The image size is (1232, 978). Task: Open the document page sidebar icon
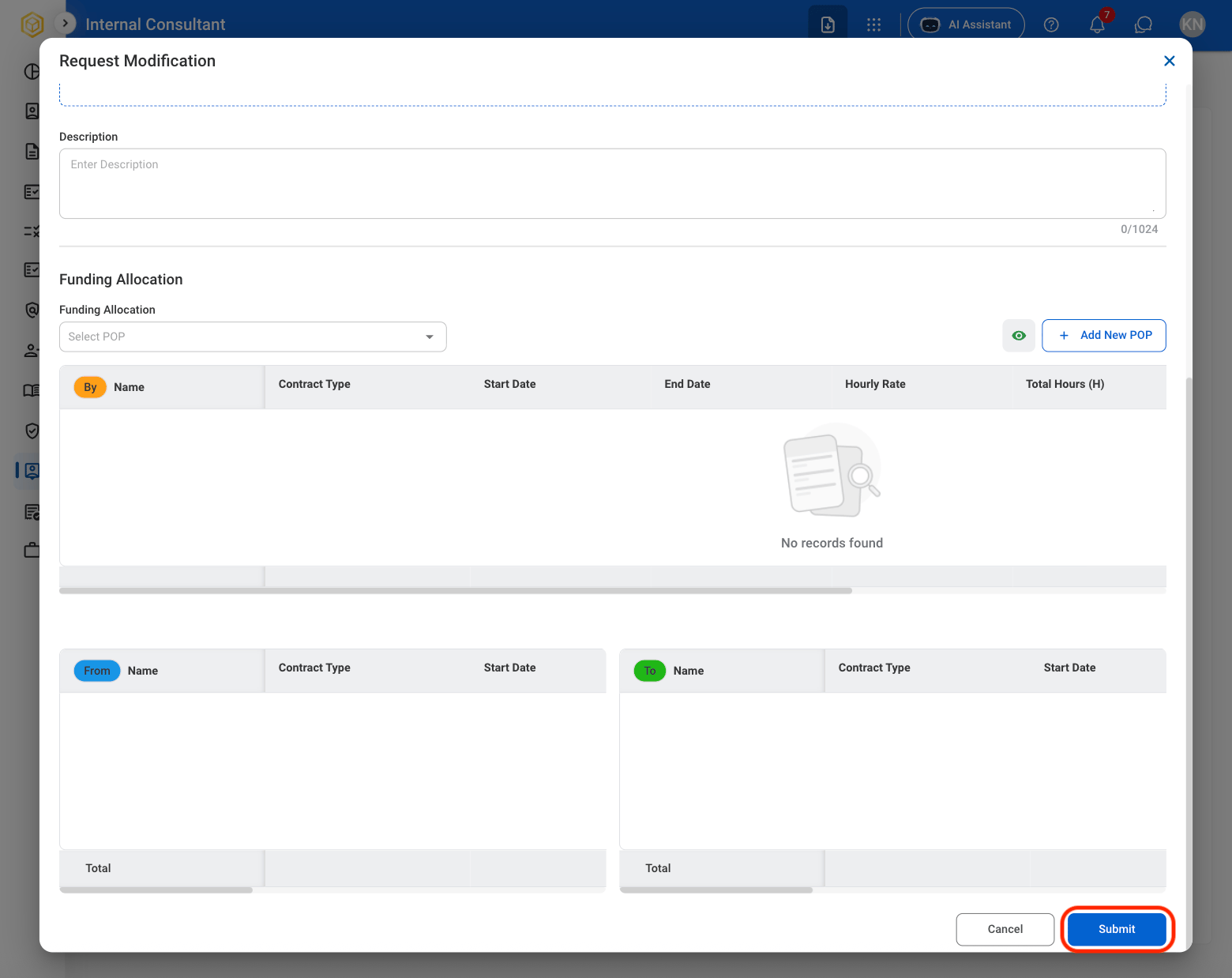click(x=32, y=152)
